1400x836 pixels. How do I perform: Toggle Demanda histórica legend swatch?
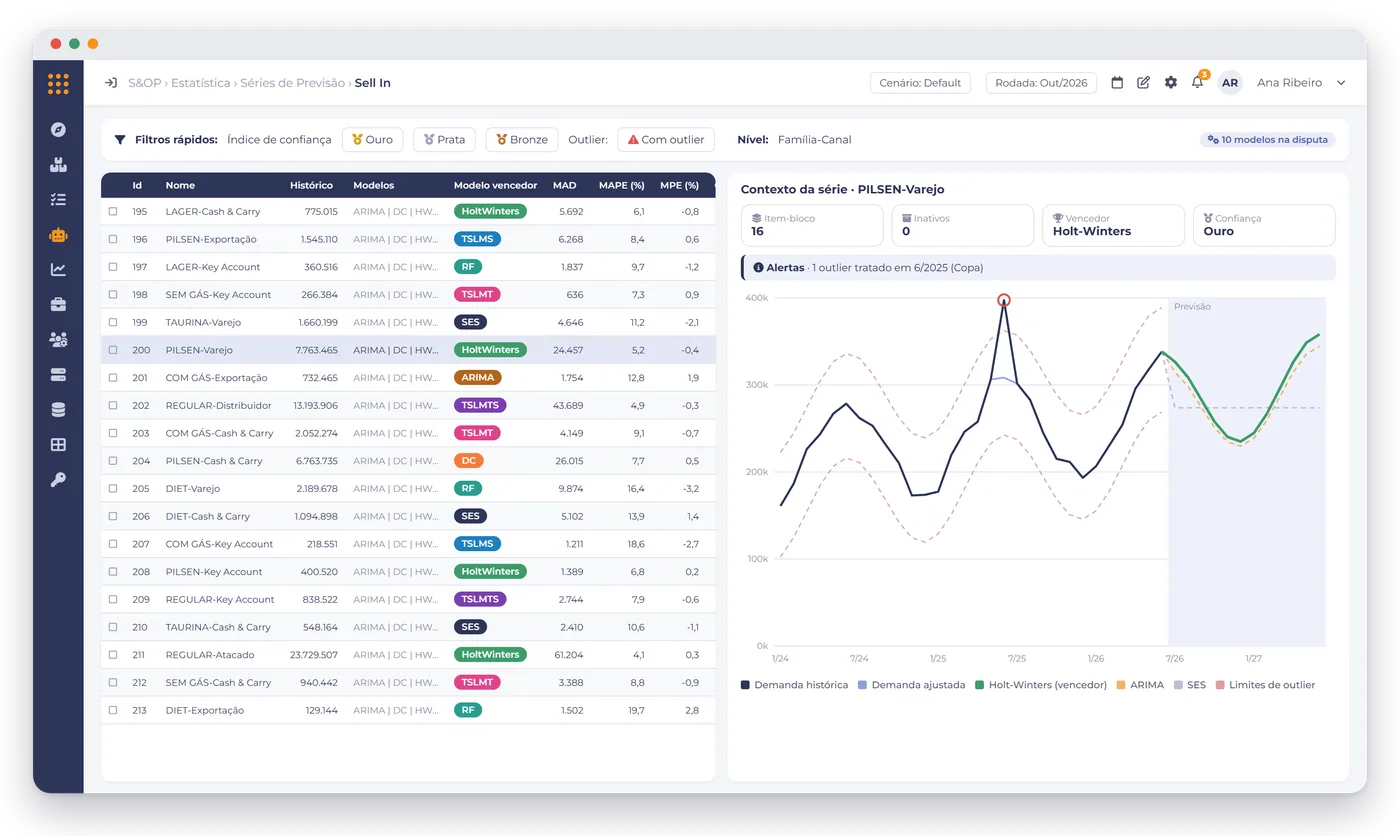[745, 685]
